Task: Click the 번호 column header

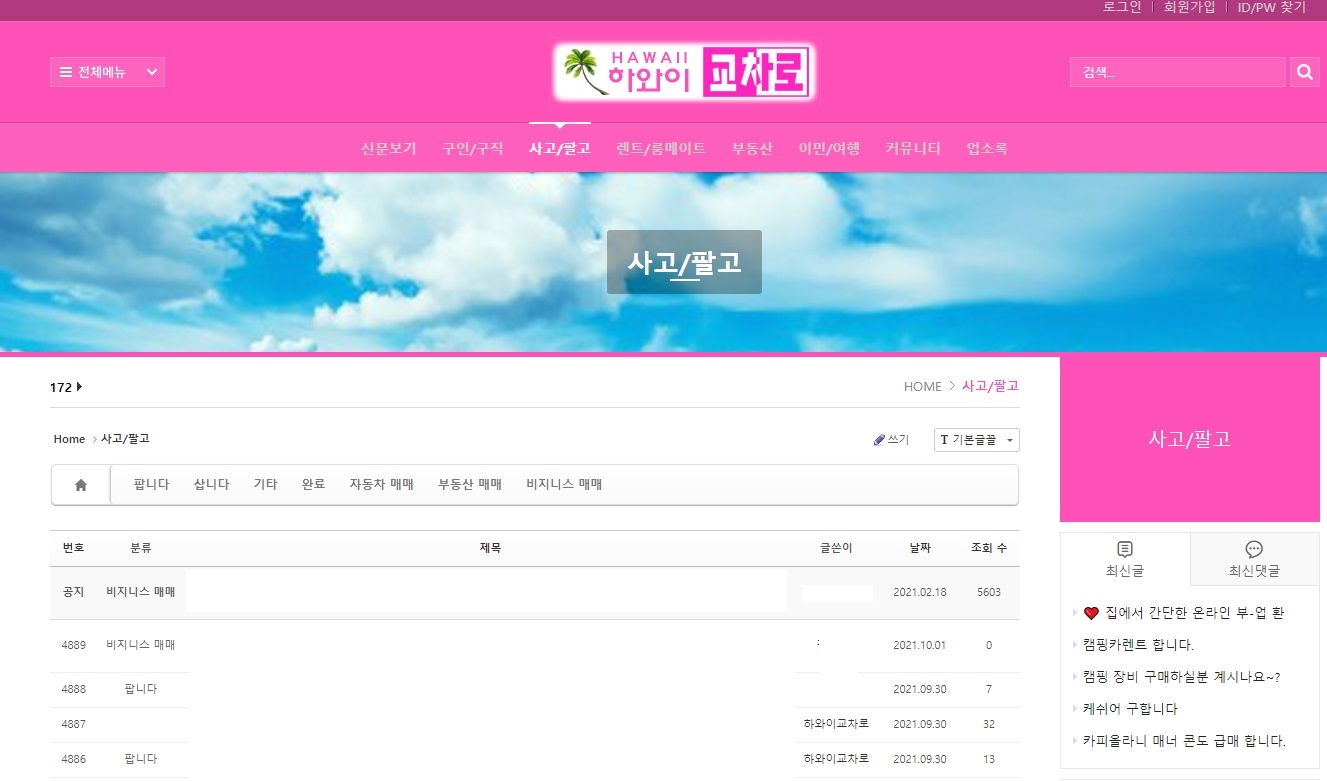Action: pyautogui.click(x=73, y=548)
